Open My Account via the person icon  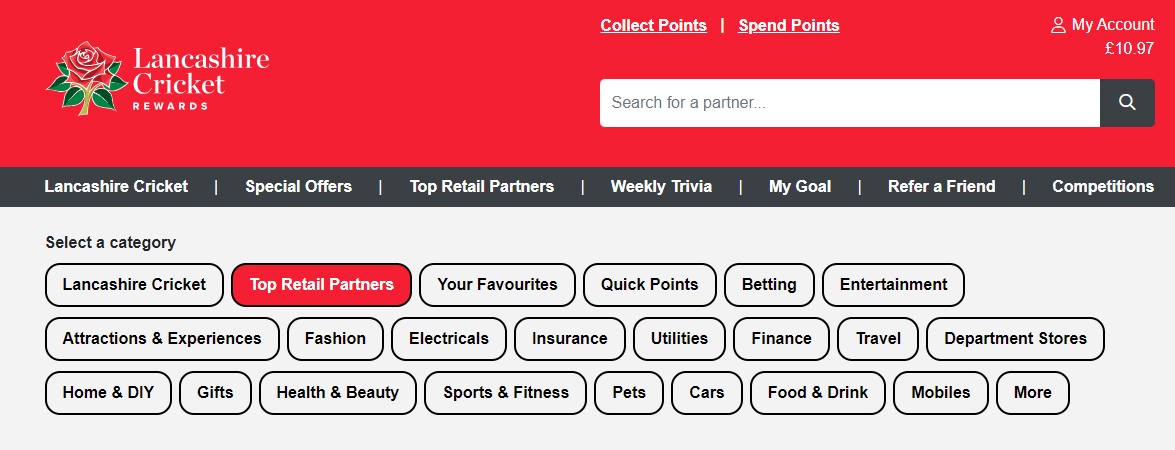[1058, 25]
